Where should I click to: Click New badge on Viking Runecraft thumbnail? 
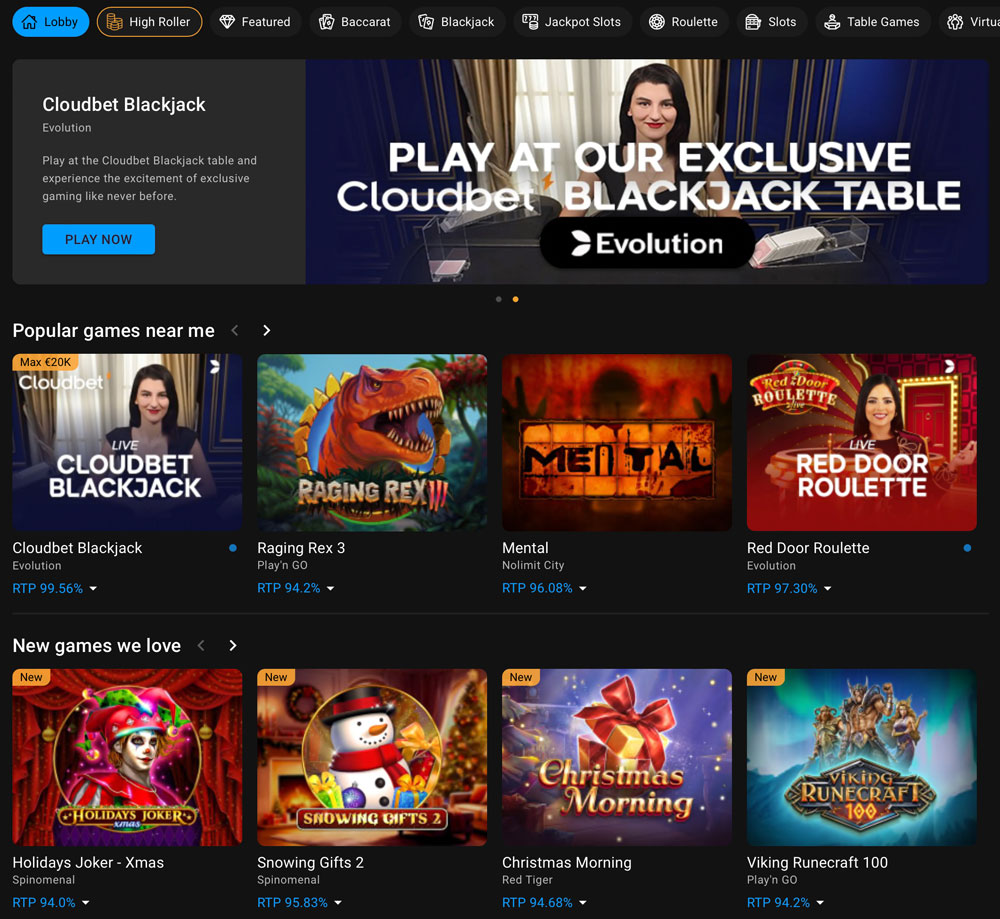766,677
